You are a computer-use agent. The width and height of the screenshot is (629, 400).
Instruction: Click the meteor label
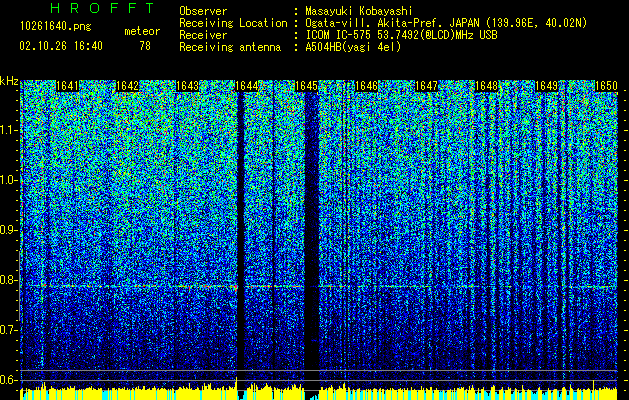coord(142,31)
